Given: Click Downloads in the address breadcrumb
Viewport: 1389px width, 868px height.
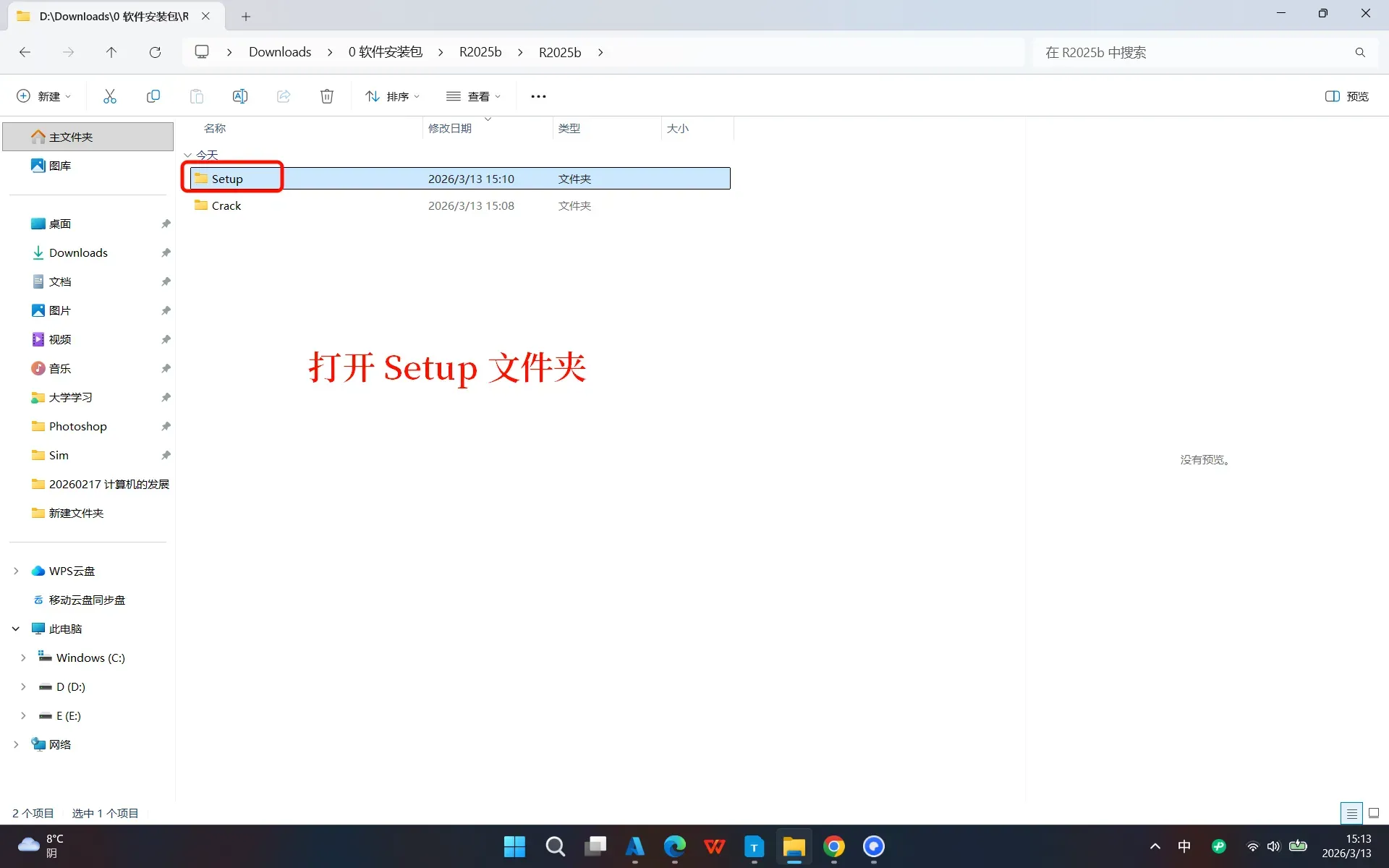Looking at the screenshot, I should (x=280, y=52).
